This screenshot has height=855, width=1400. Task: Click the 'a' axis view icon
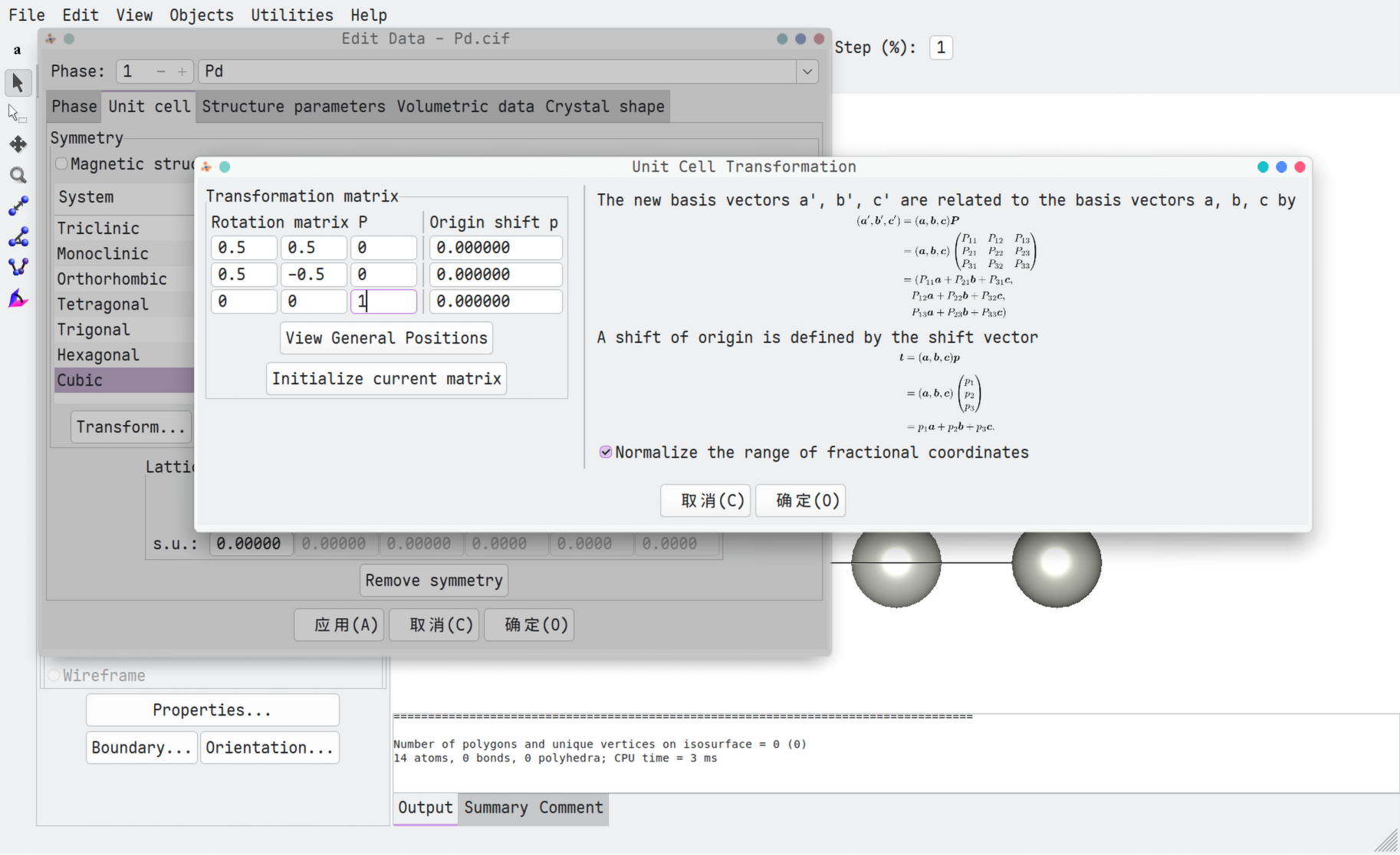17,51
